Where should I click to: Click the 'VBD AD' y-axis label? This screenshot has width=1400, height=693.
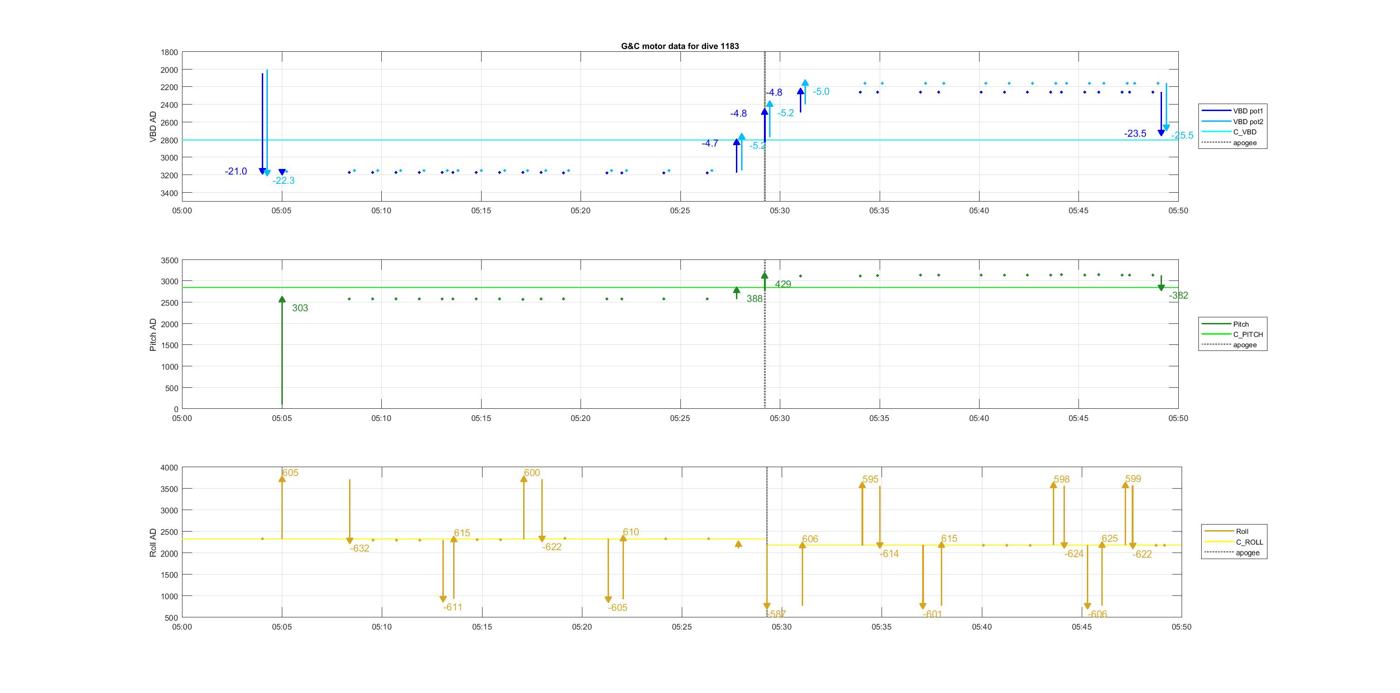click(x=154, y=127)
